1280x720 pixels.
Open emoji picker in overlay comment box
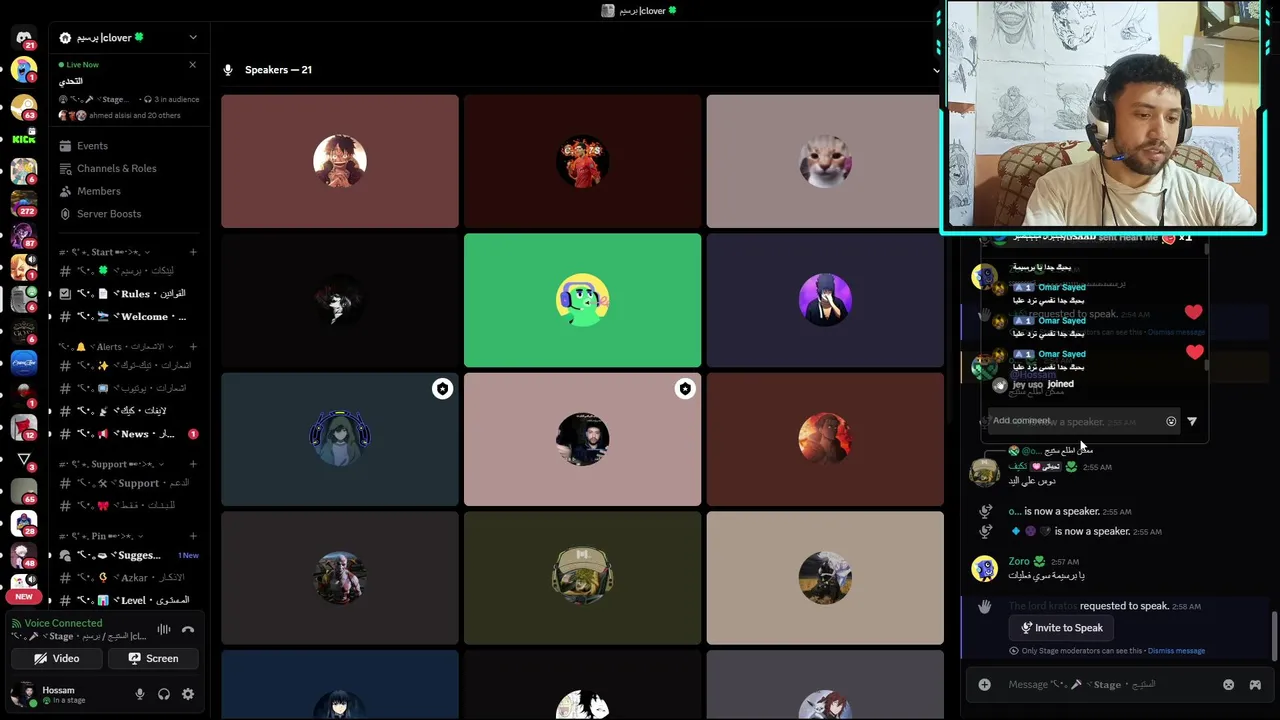click(x=1171, y=422)
